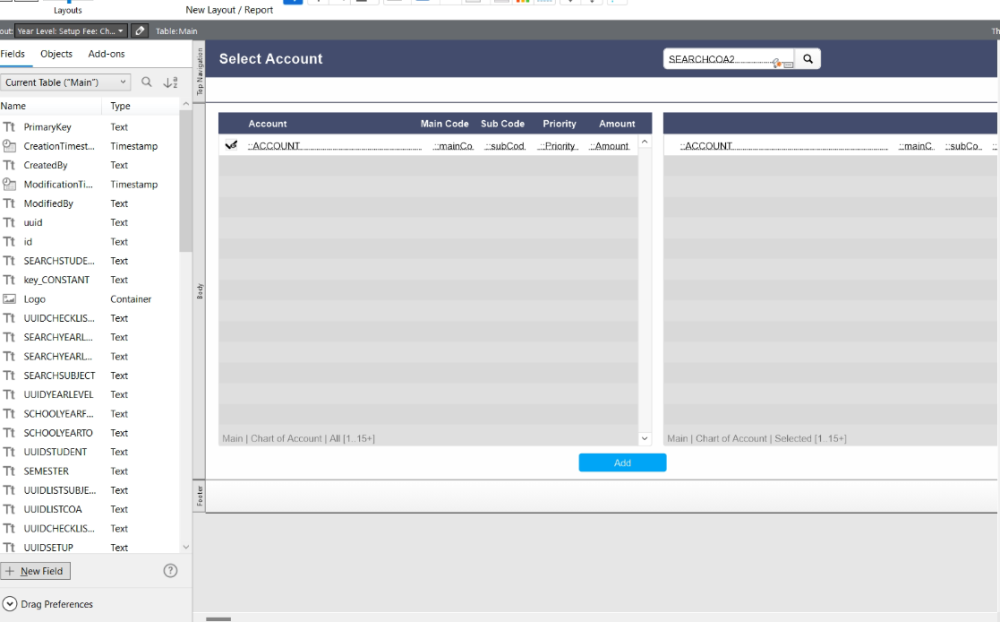Click the search button beside SEARCHCOA2 field
This screenshot has height=622, width=1000.
(x=808, y=60)
